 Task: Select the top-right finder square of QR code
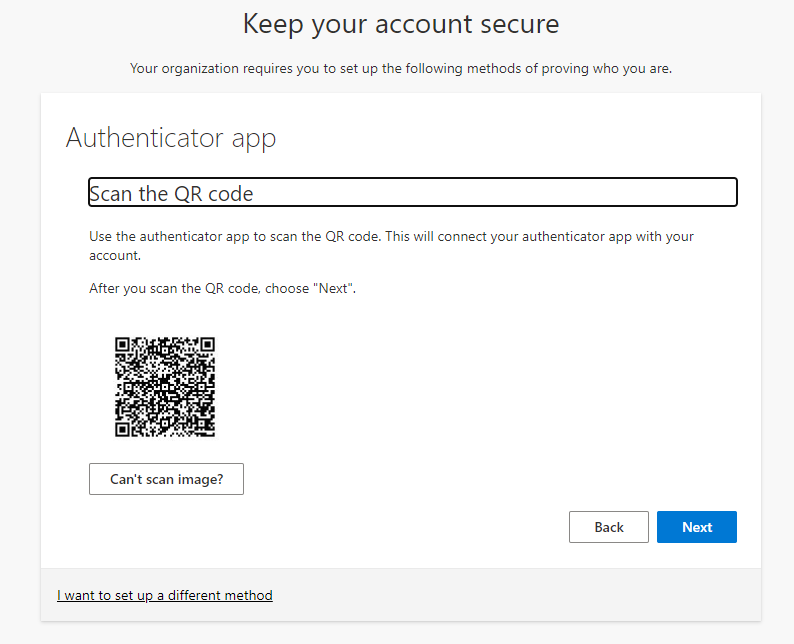pyautogui.click(x=208, y=344)
